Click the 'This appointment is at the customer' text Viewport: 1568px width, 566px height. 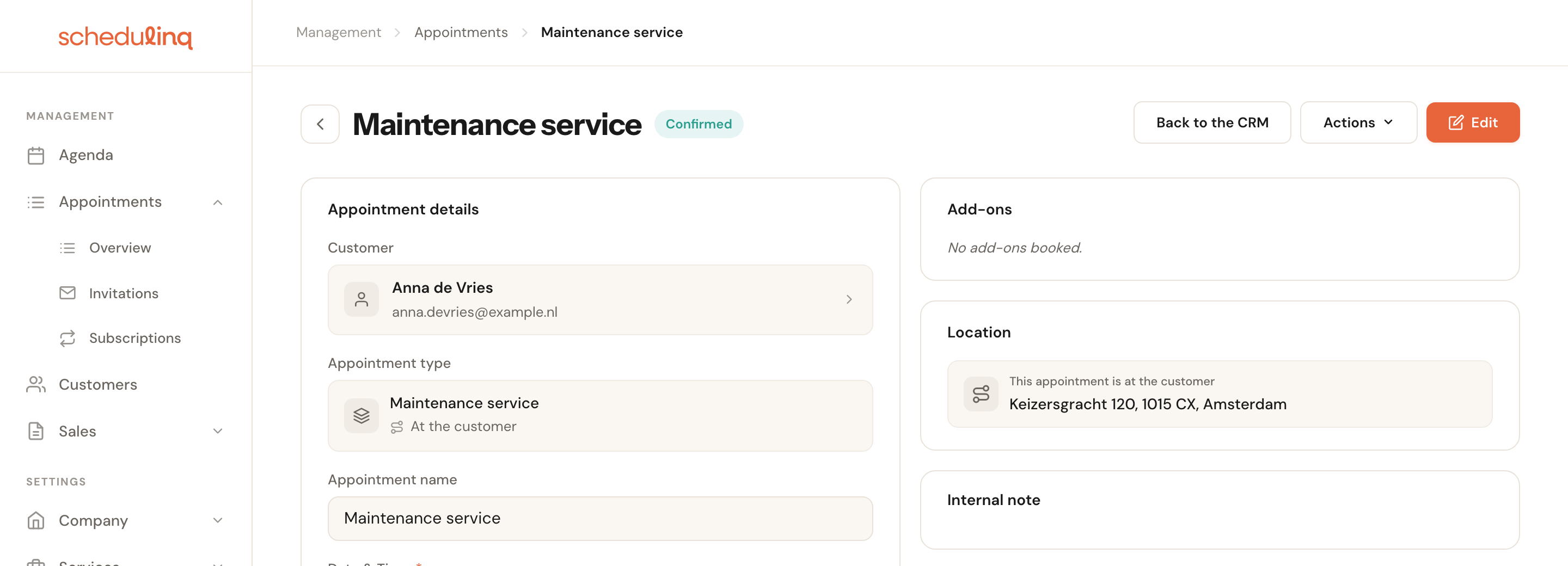point(1111,382)
